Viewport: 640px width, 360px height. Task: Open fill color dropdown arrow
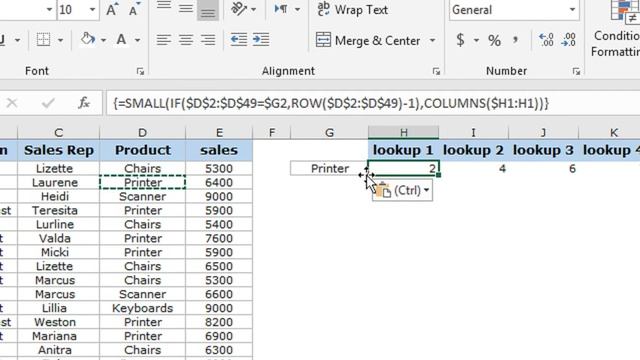coord(103,40)
